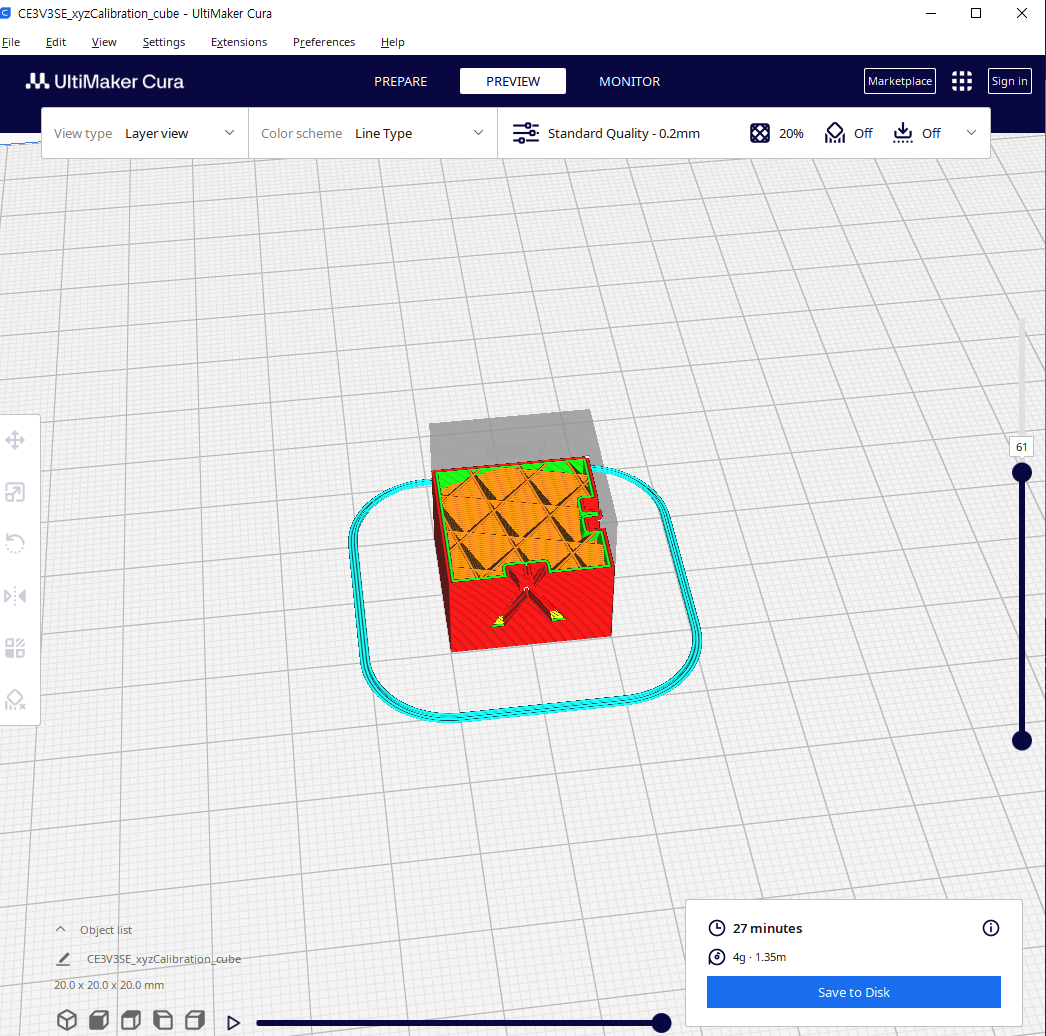Screen dimensions: 1046x1036
Task: Click the pencil icon beside model name
Action: tap(63, 959)
